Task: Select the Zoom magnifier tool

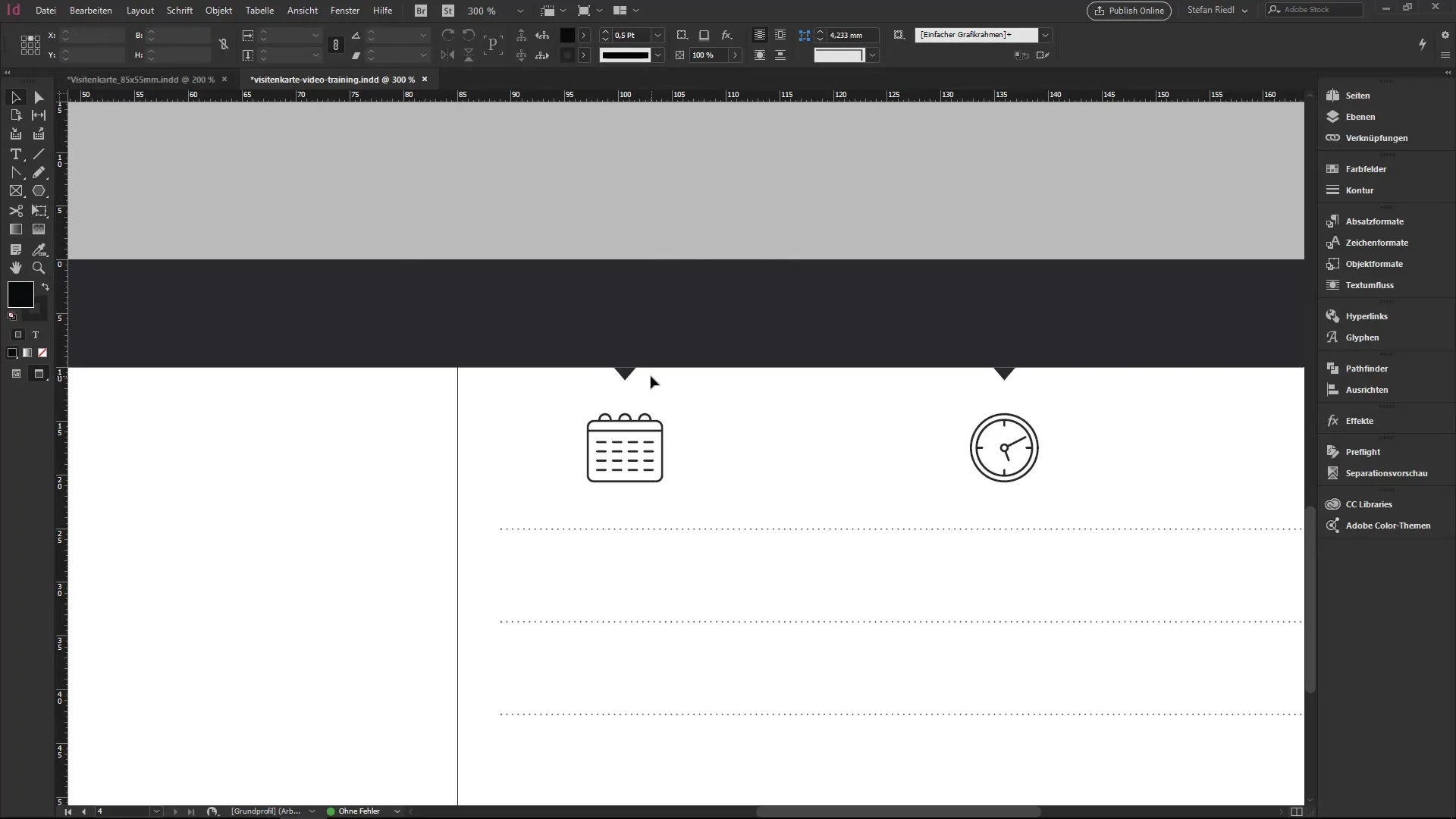Action: tap(39, 268)
